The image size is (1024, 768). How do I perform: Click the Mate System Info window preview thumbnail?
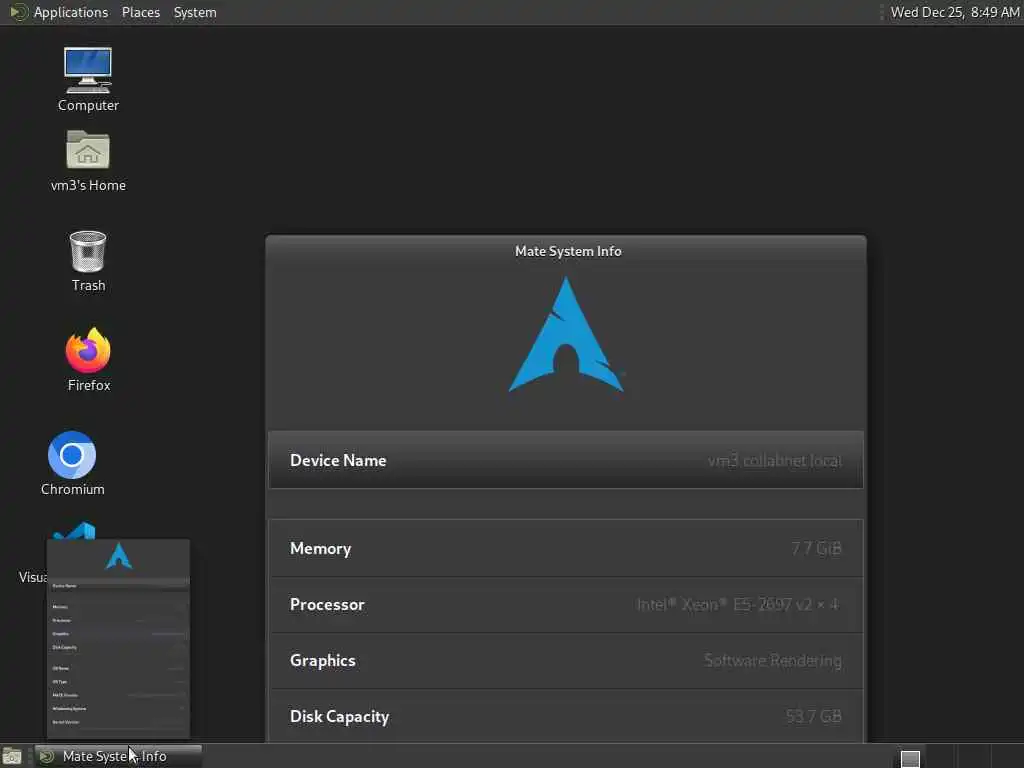coord(118,639)
